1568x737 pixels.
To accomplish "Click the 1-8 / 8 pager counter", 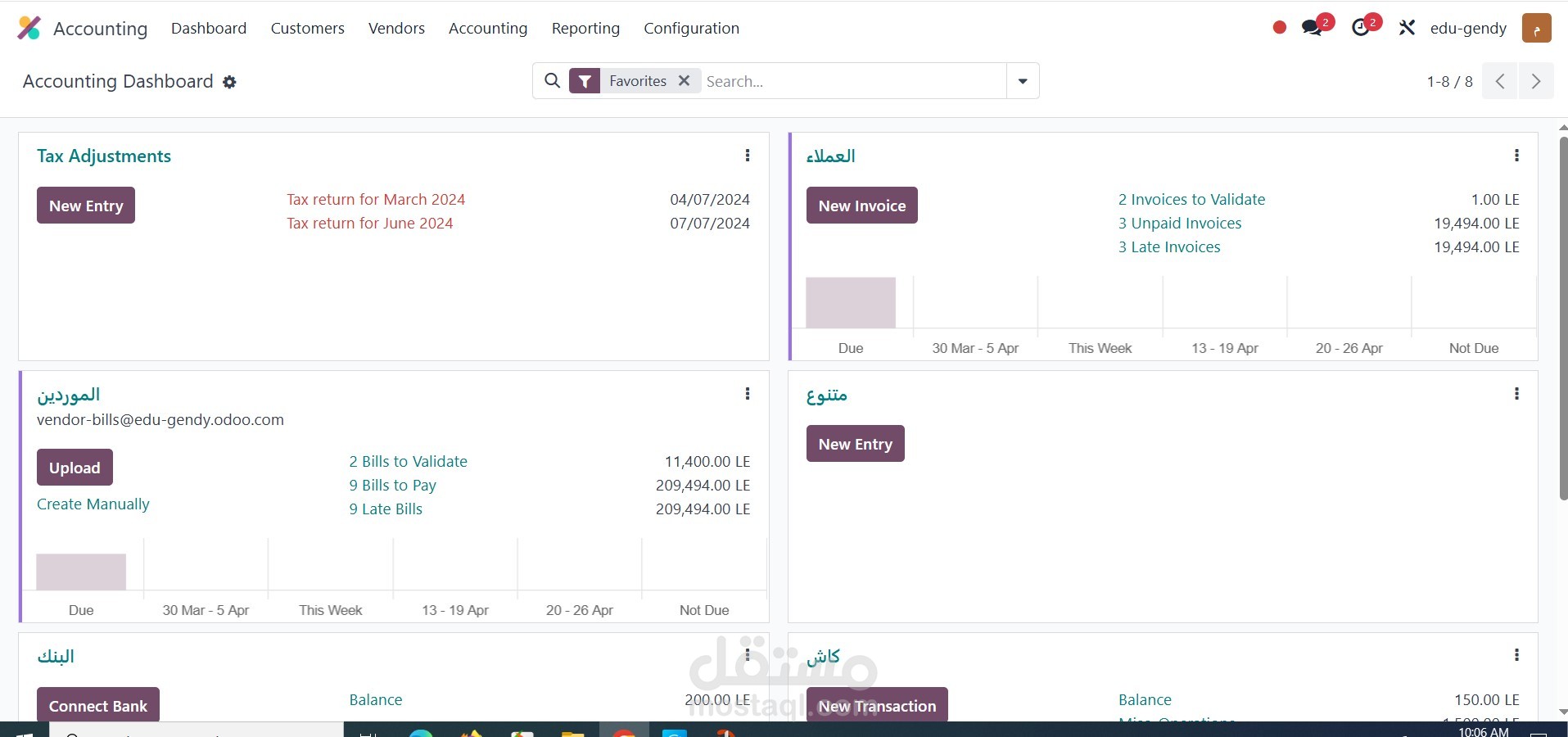I will click(1449, 81).
